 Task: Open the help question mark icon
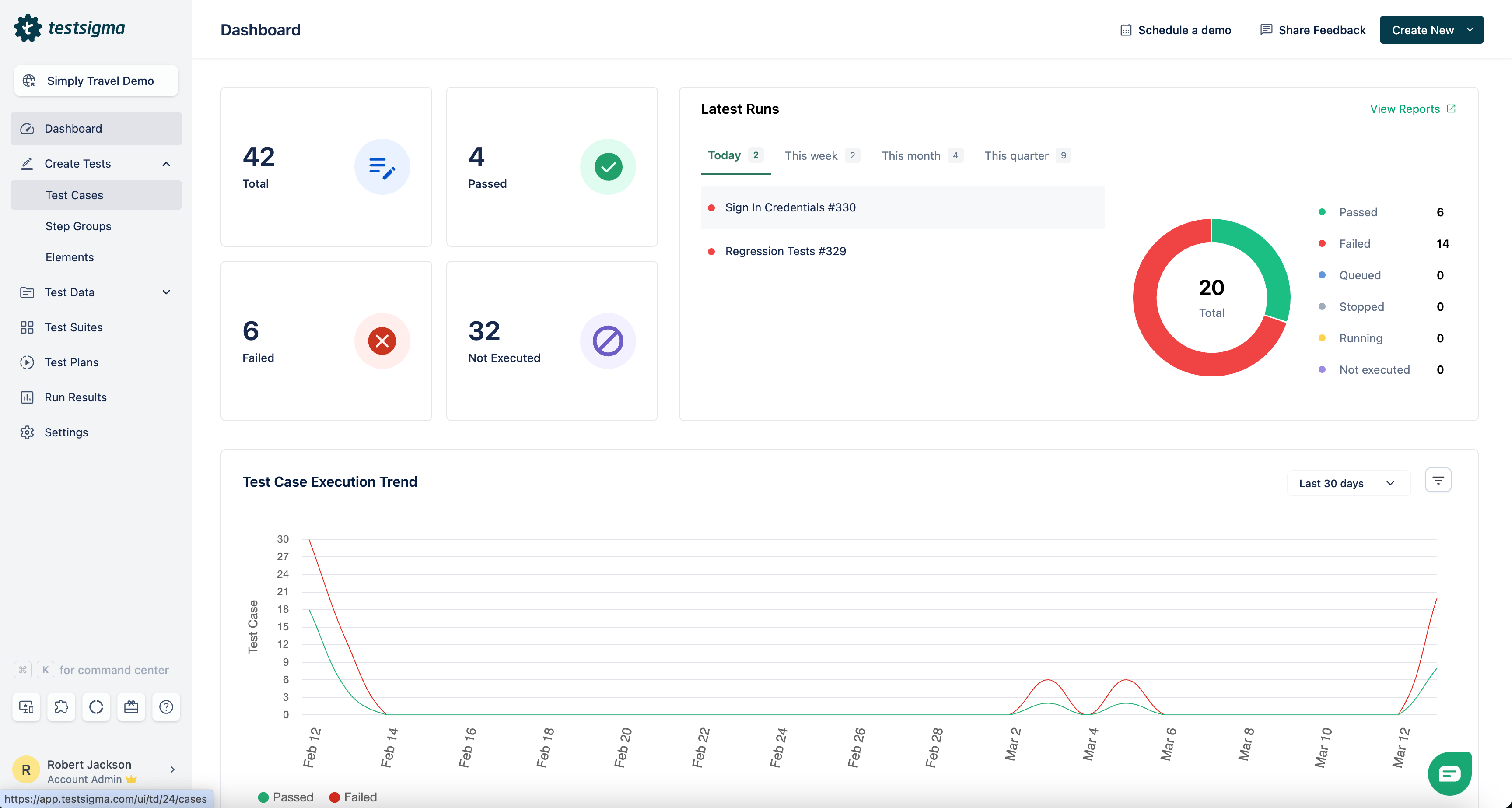[166, 706]
